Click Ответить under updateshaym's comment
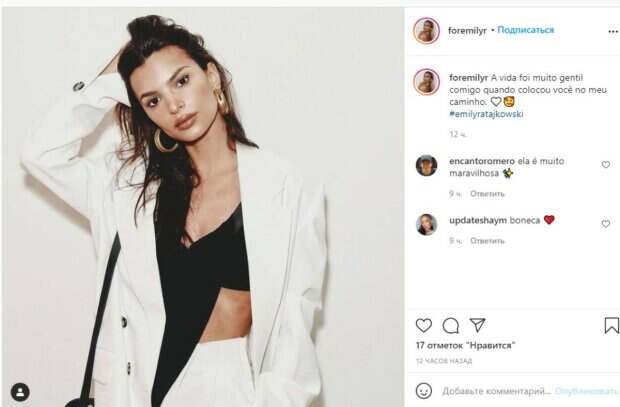Image resolution: width=620 pixels, height=407 pixels. click(x=487, y=241)
